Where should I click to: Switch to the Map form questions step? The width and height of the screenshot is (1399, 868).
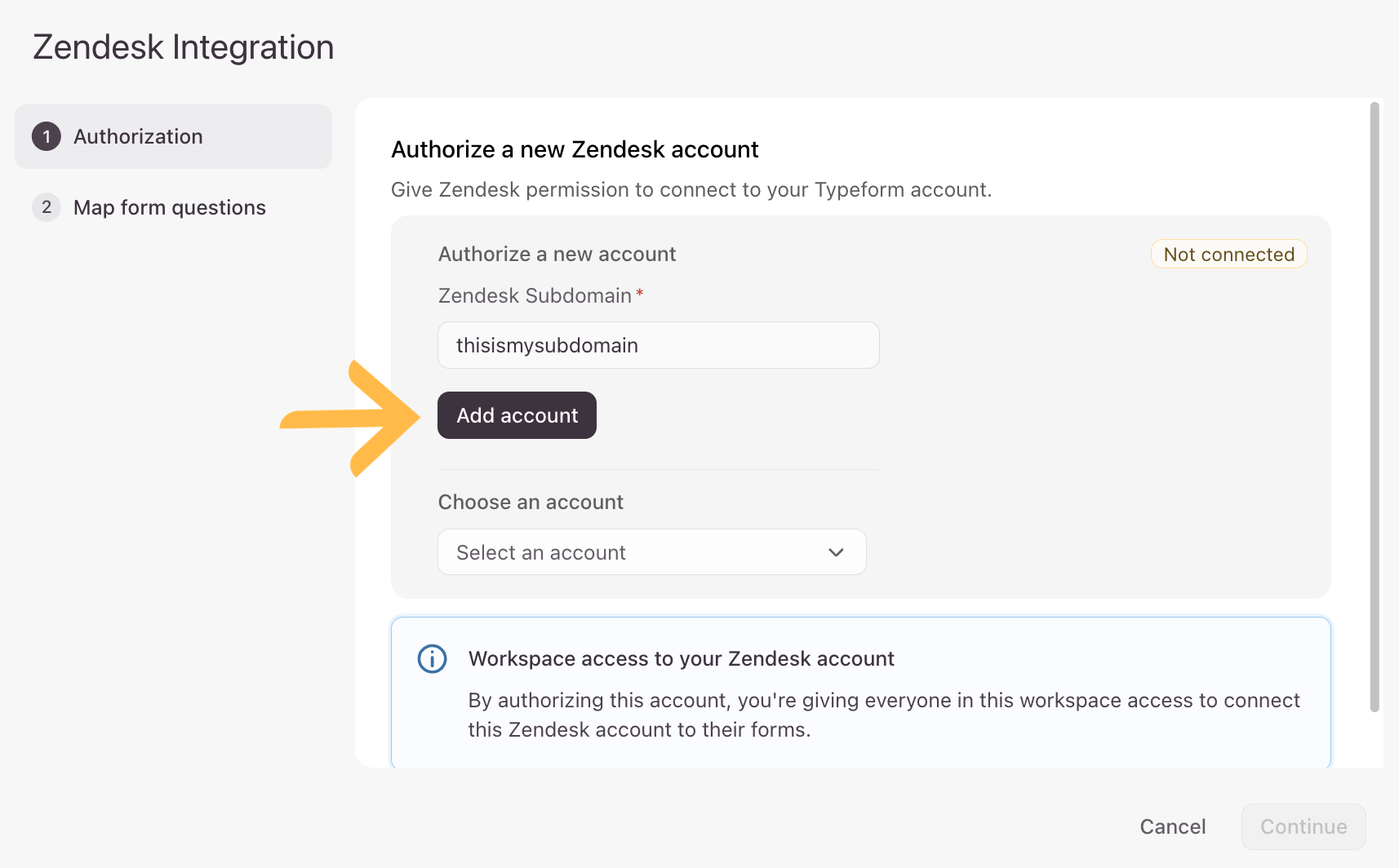click(169, 207)
